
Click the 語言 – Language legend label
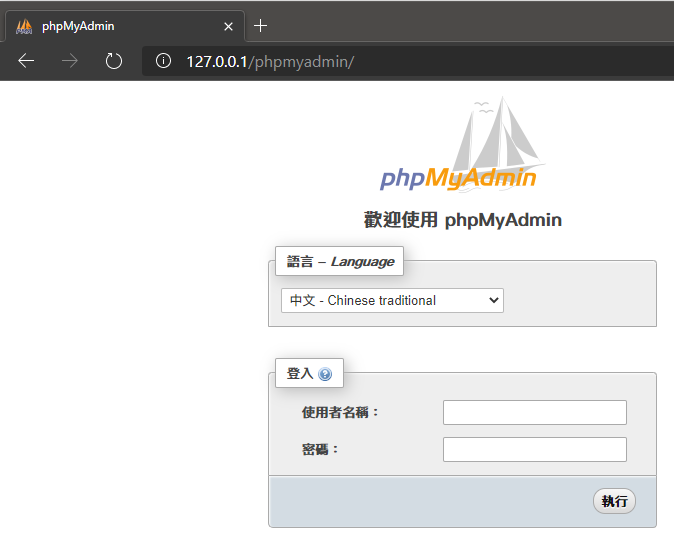coord(340,261)
